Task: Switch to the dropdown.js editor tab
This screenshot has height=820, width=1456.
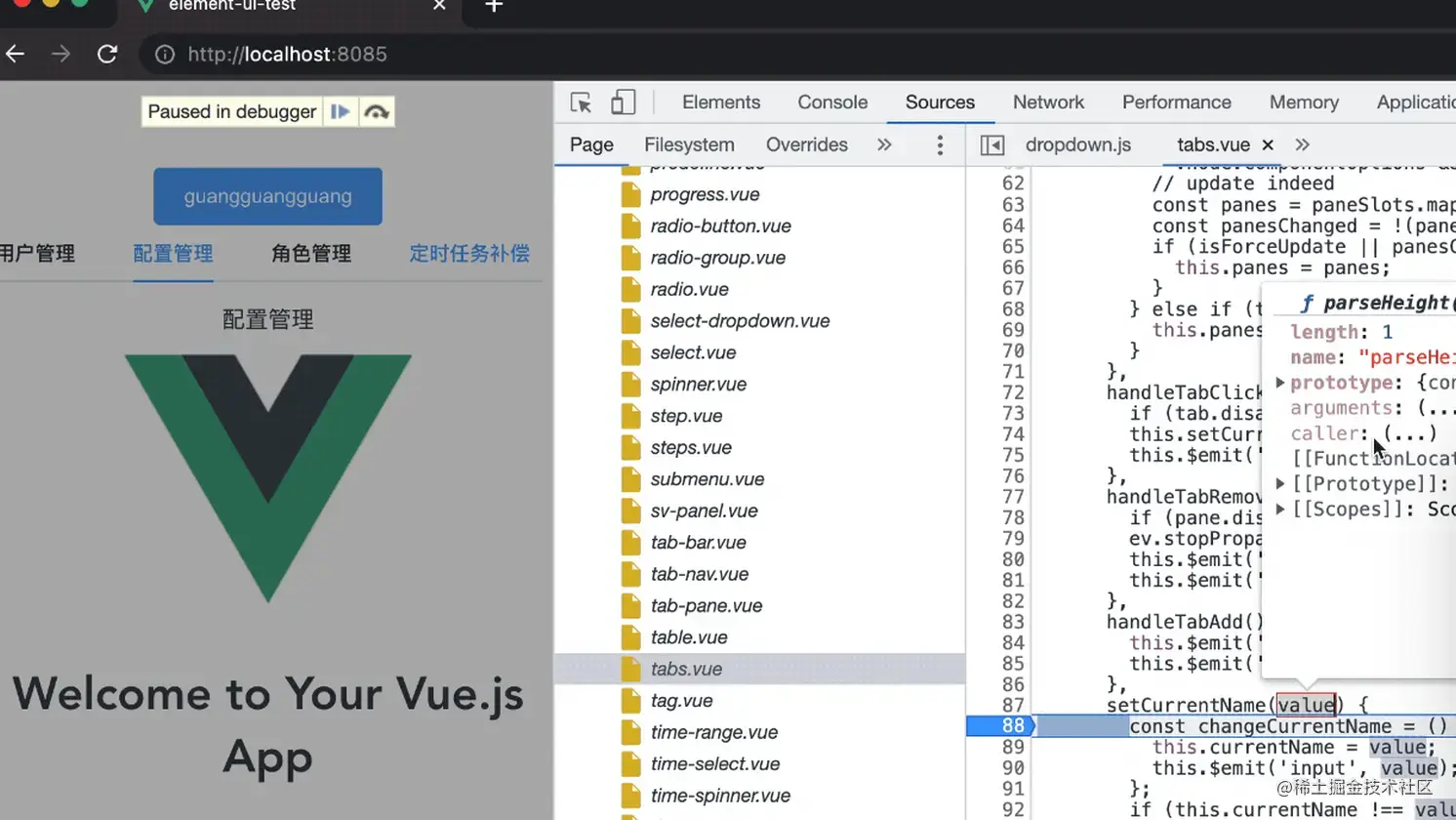Action: point(1077,144)
